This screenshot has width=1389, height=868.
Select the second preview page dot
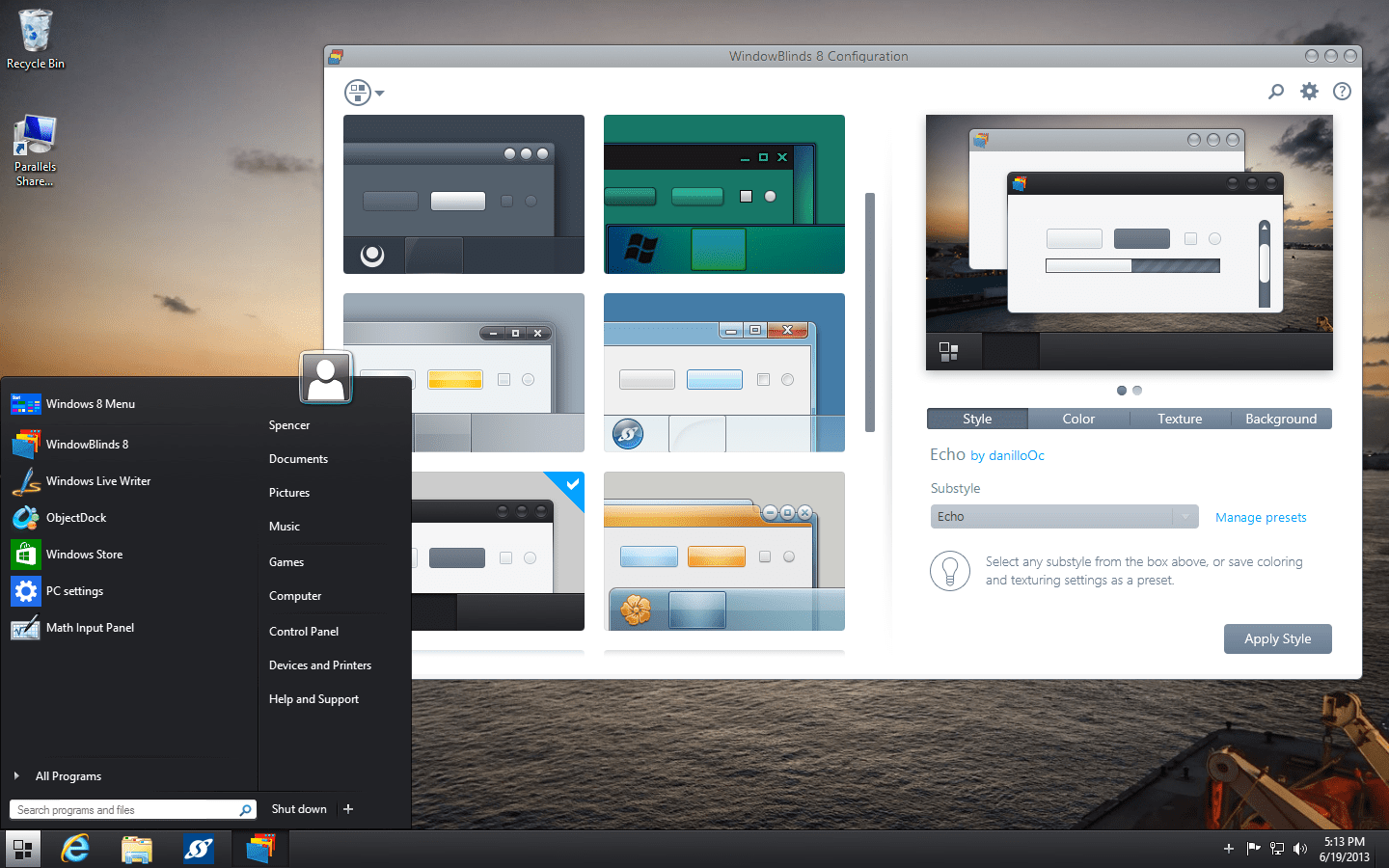point(1137,391)
